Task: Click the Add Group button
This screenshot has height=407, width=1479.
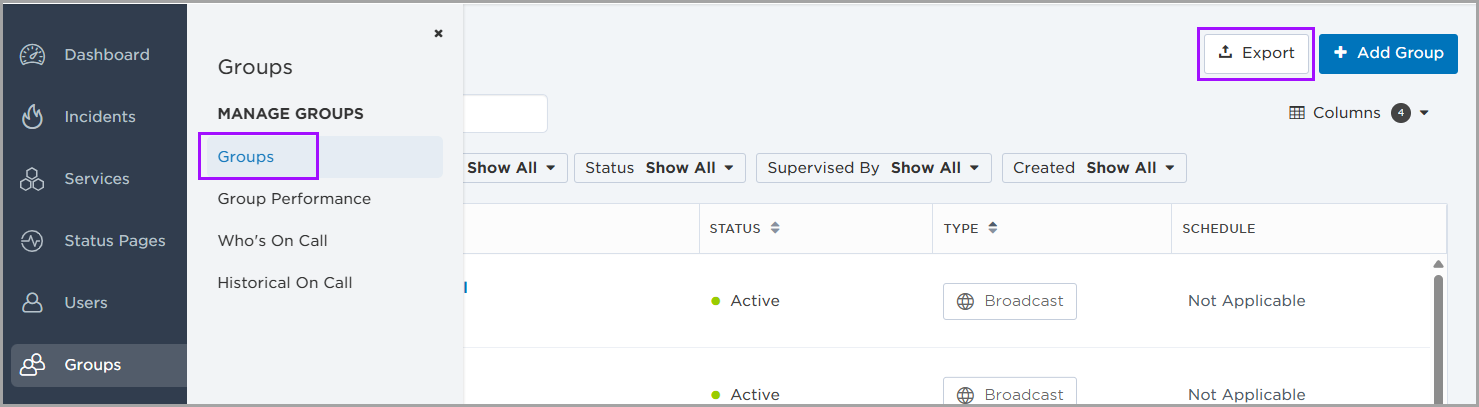Action: 1388,53
